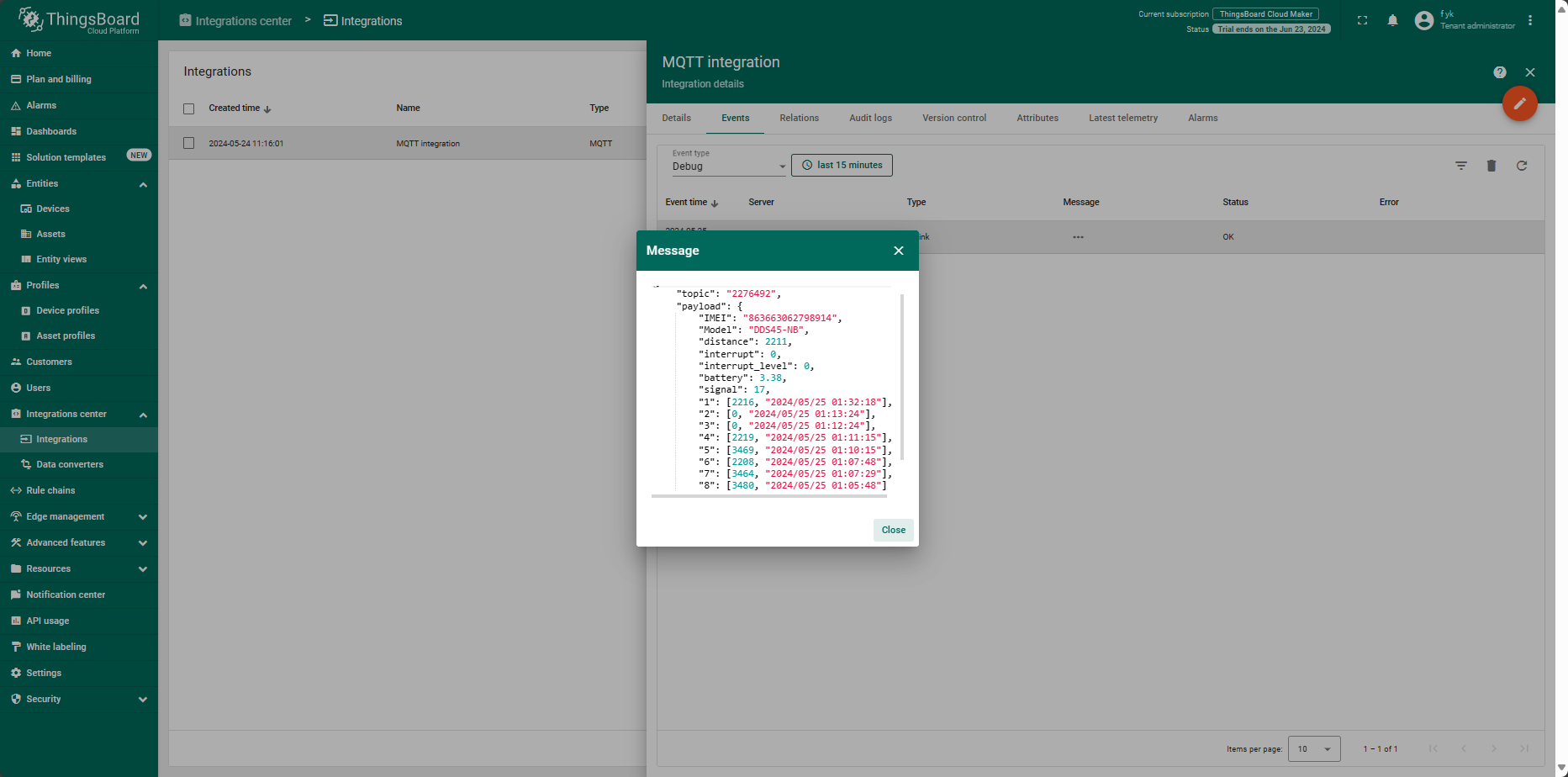The image size is (1568, 777).
Task: Toggle fullscreen mode icon
Action: pos(1362,20)
